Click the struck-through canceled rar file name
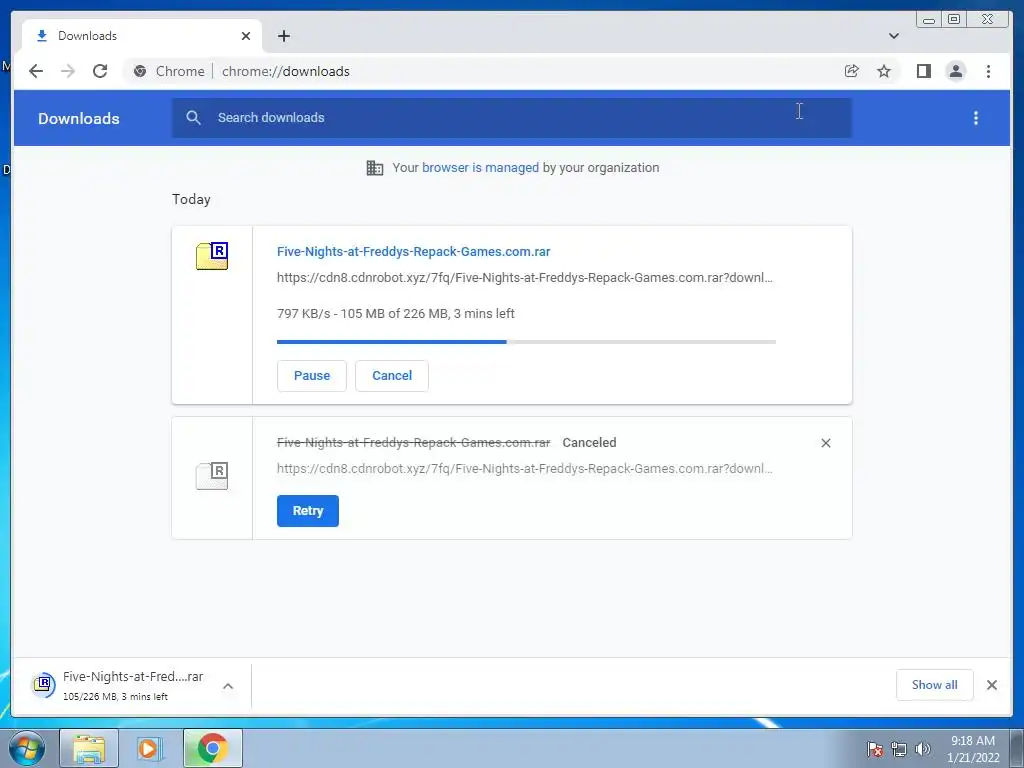Screen dimensions: 1024x768 (413, 443)
